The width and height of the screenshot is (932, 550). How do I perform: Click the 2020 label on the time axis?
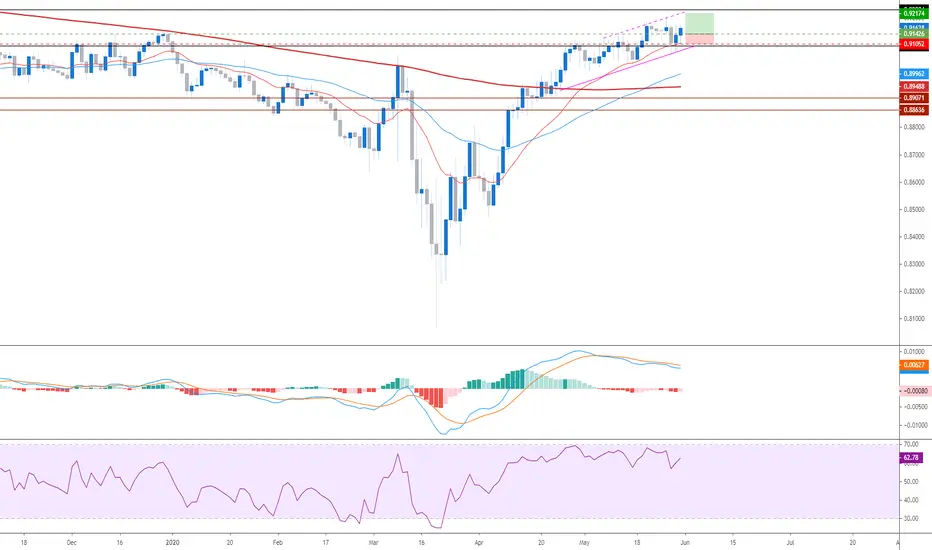[x=172, y=542]
